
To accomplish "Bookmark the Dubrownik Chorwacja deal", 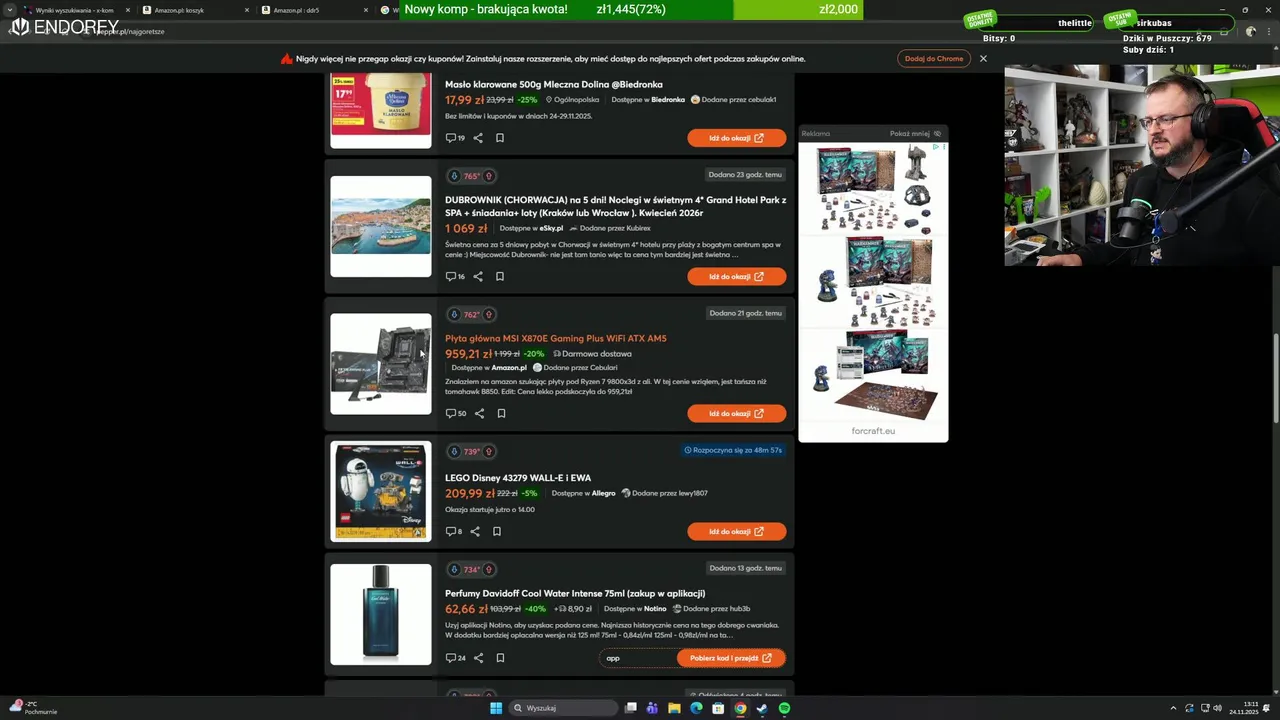I will tap(500, 277).
